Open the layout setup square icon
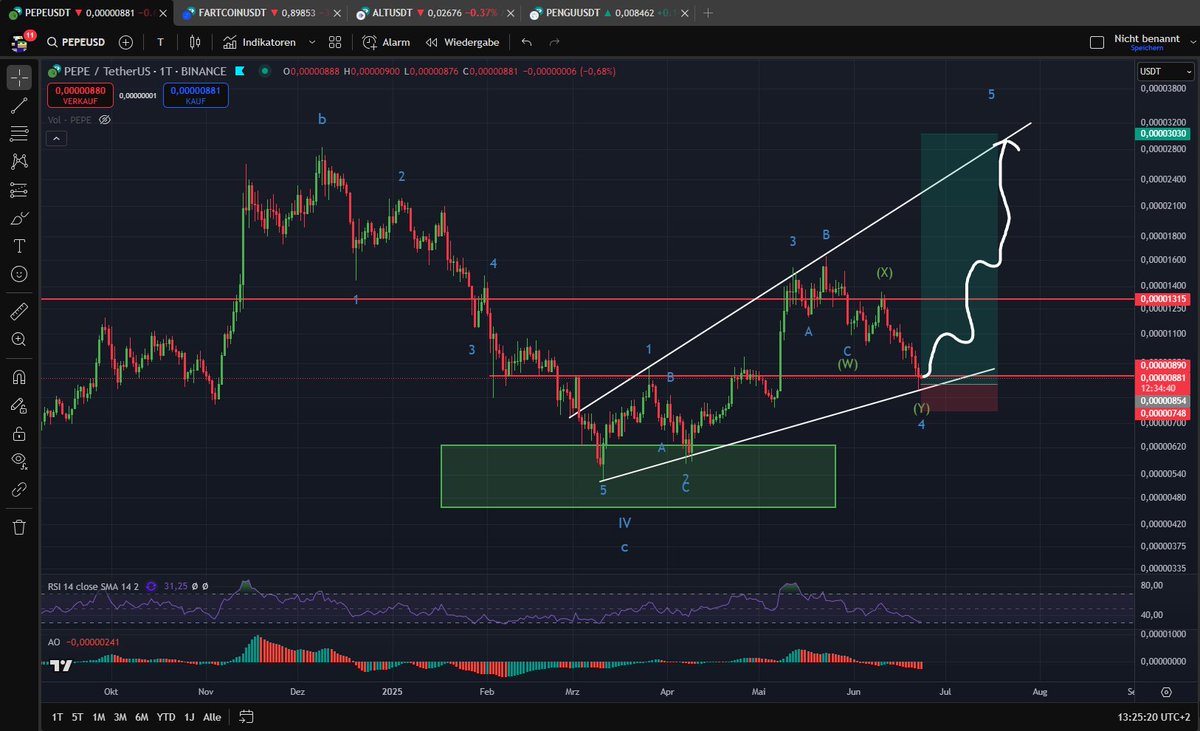 click(1096, 43)
